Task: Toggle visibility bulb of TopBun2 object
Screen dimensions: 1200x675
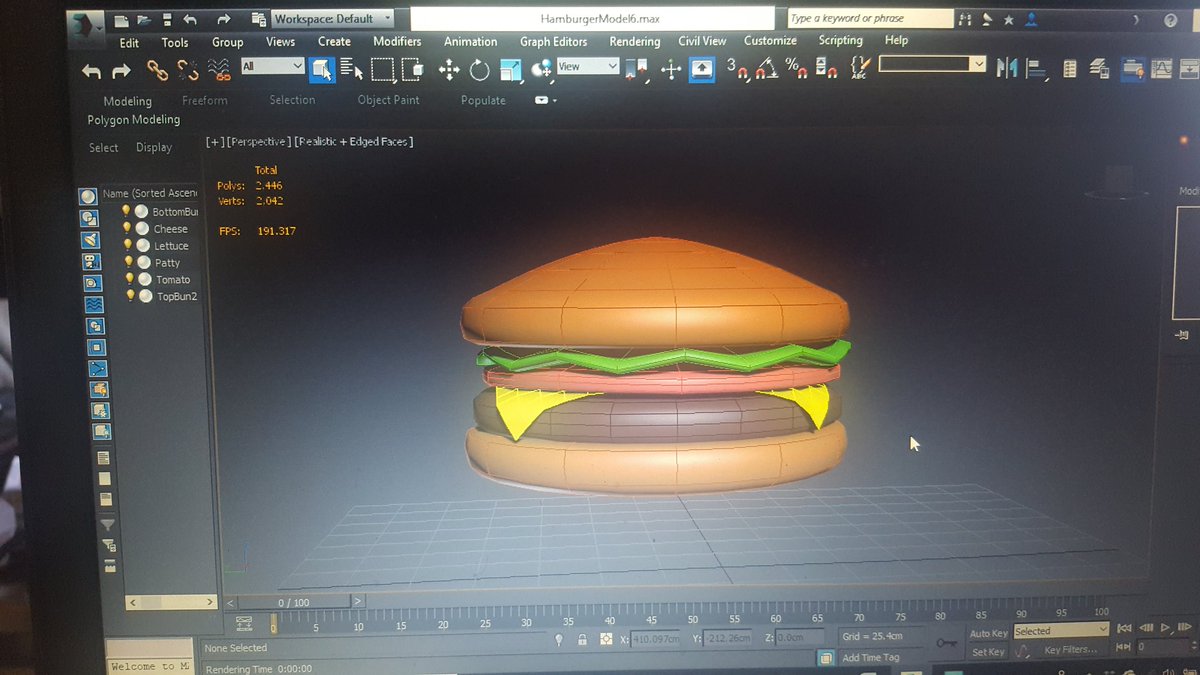Action: [x=130, y=296]
